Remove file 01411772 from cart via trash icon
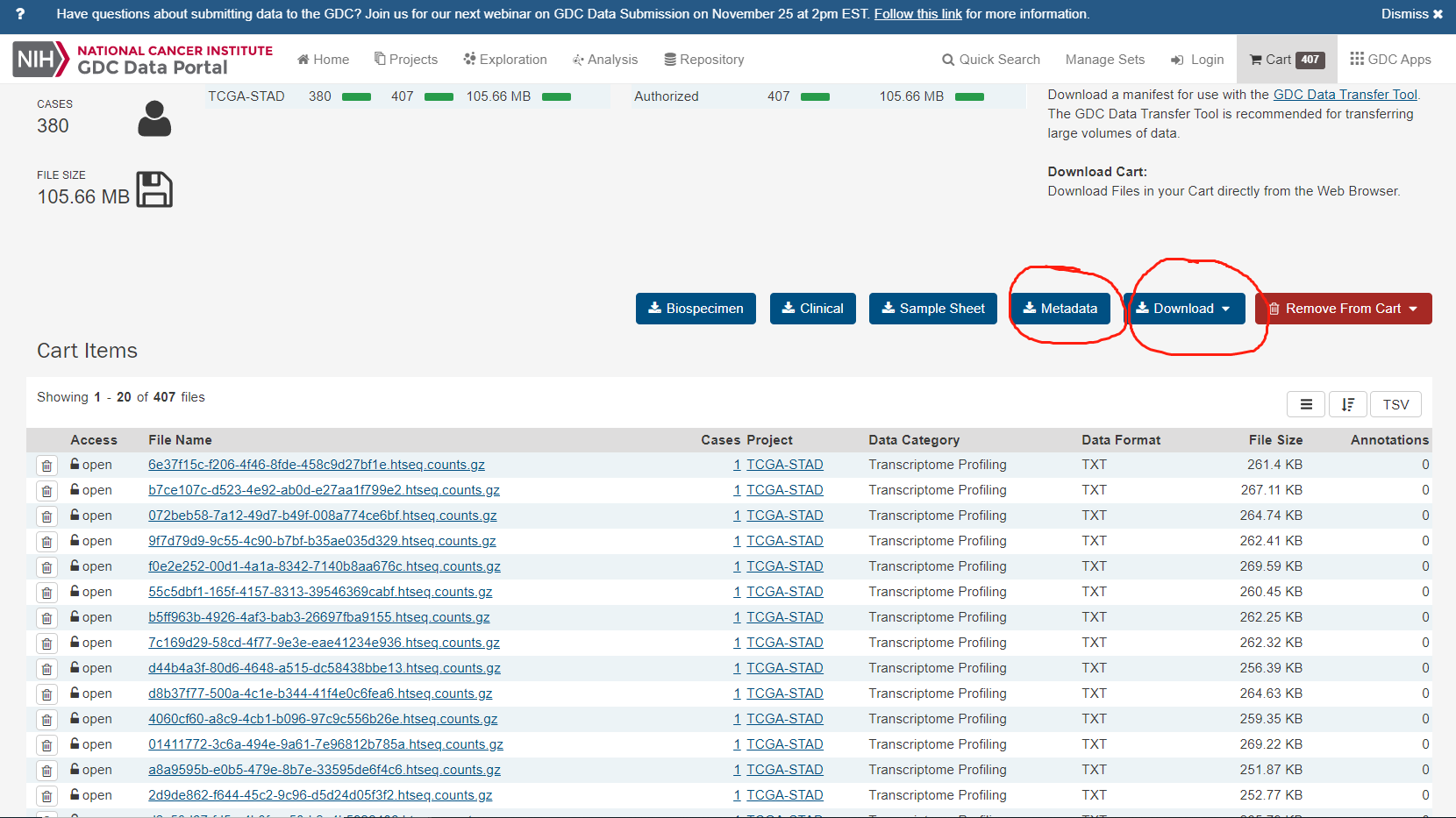This screenshot has height=818, width=1456. coord(46,745)
